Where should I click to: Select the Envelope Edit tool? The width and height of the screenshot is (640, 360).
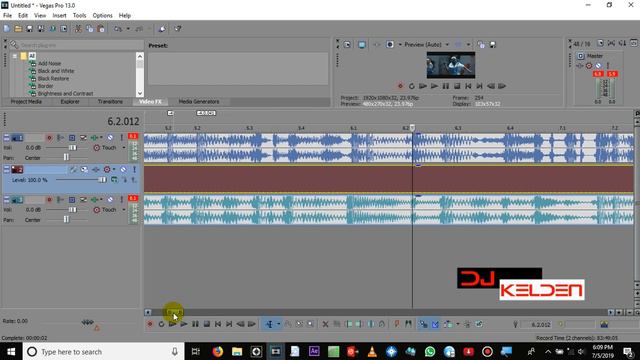[288, 324]
